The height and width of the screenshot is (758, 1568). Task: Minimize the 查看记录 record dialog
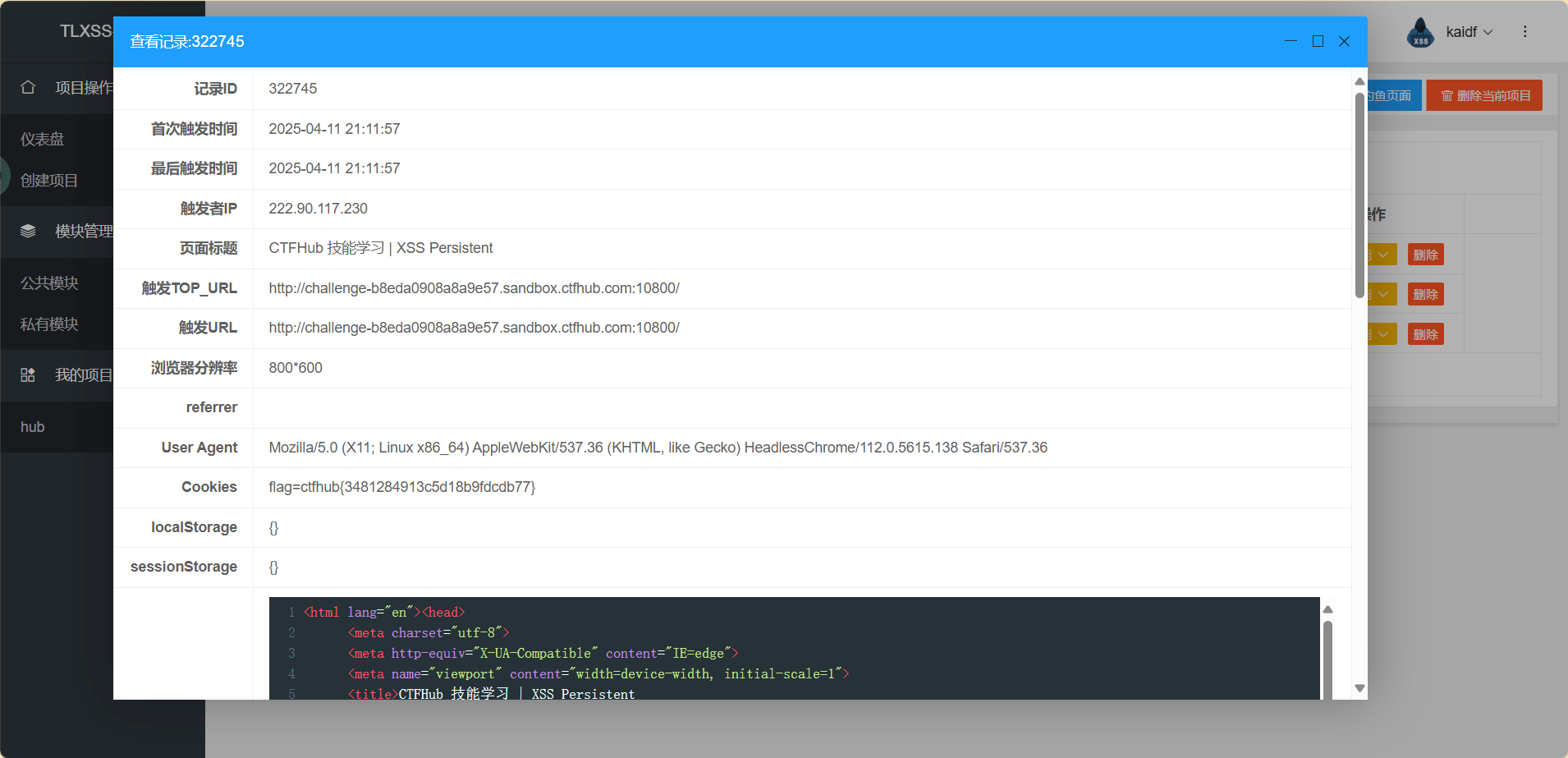tap(1291, 41)
